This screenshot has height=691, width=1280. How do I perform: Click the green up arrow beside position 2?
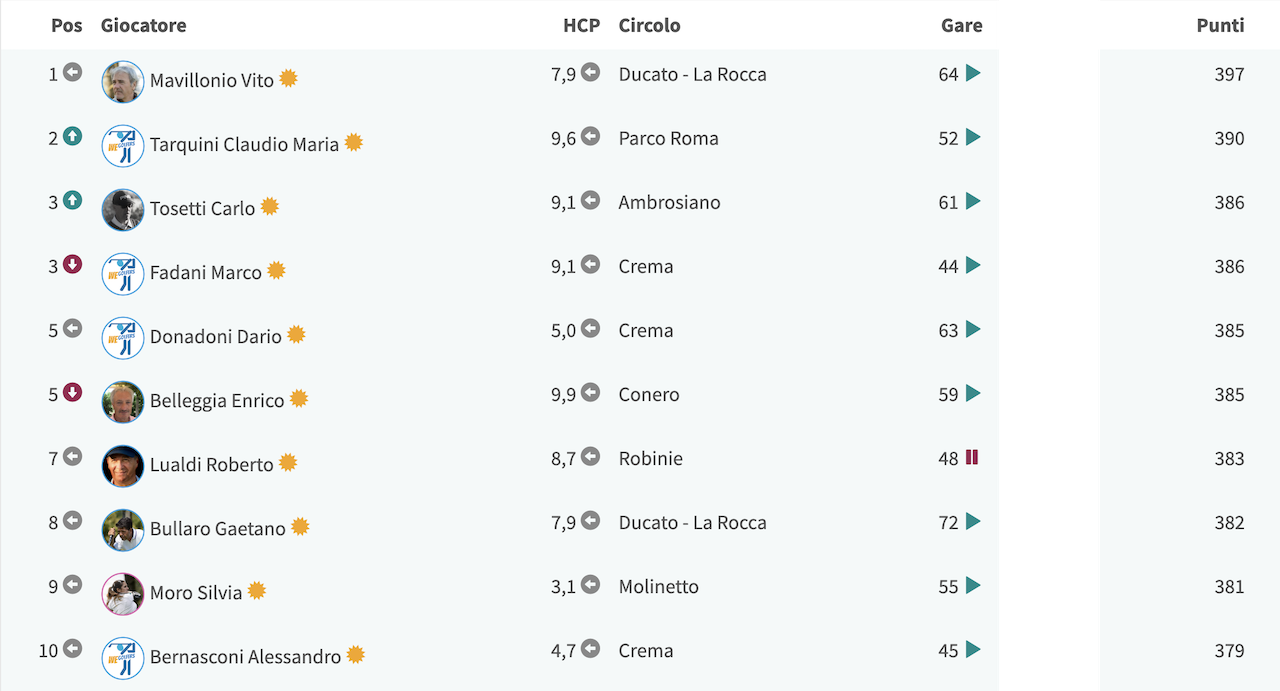pos(72,136)
